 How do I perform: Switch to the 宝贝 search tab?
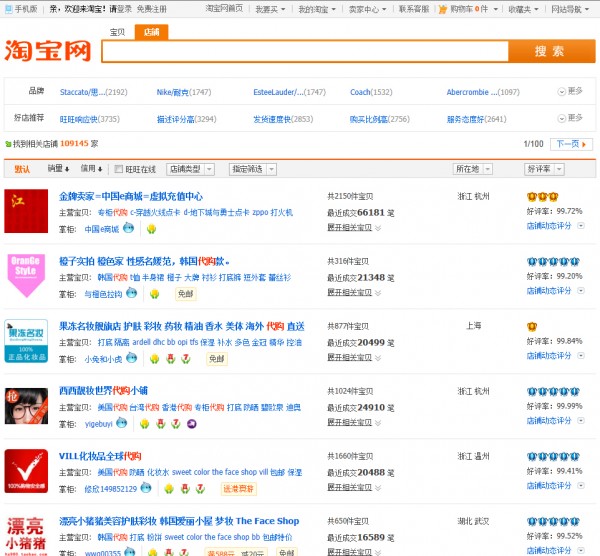point(117,32)
